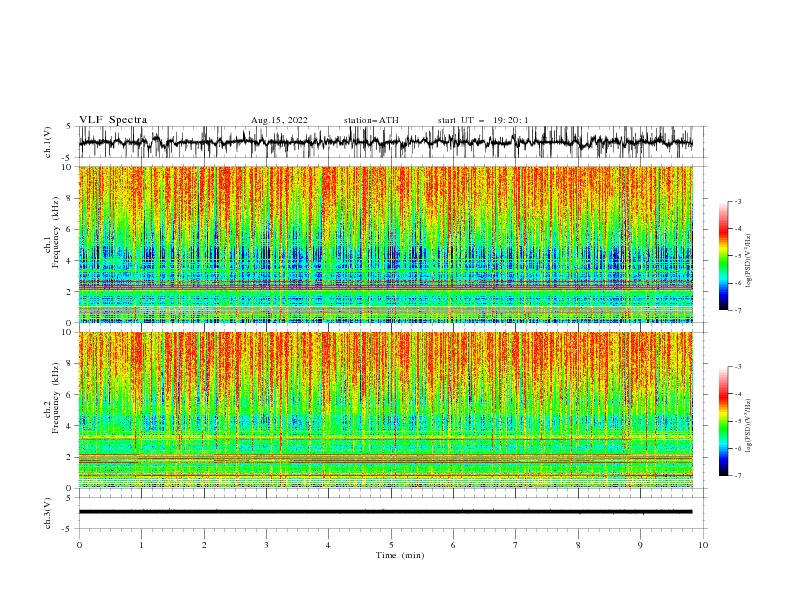Click time axis tick label "3"
This screenshot has width=792, height=612.
[x=266, y=545]
